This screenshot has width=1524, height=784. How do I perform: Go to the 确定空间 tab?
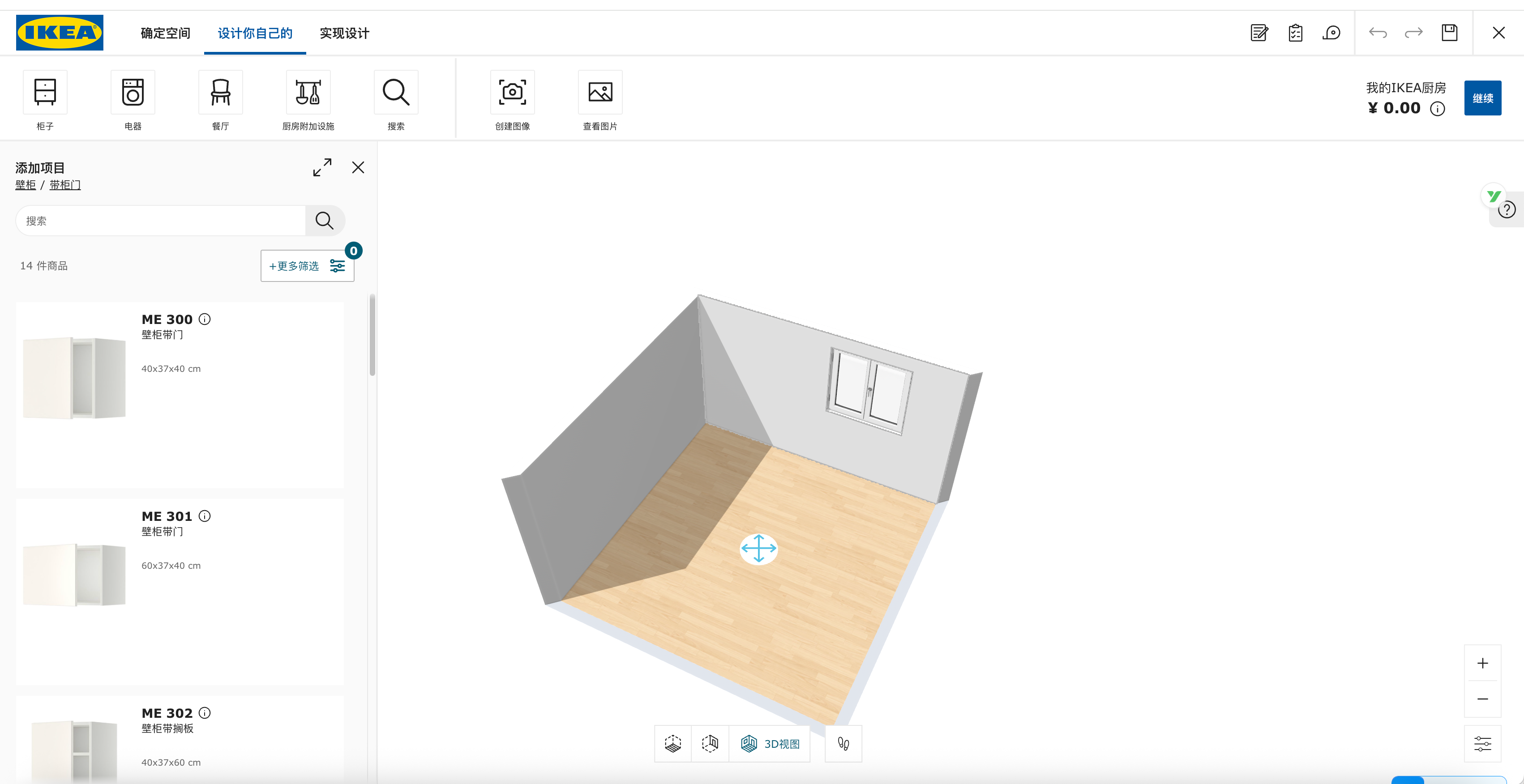[x=165, y=33]
